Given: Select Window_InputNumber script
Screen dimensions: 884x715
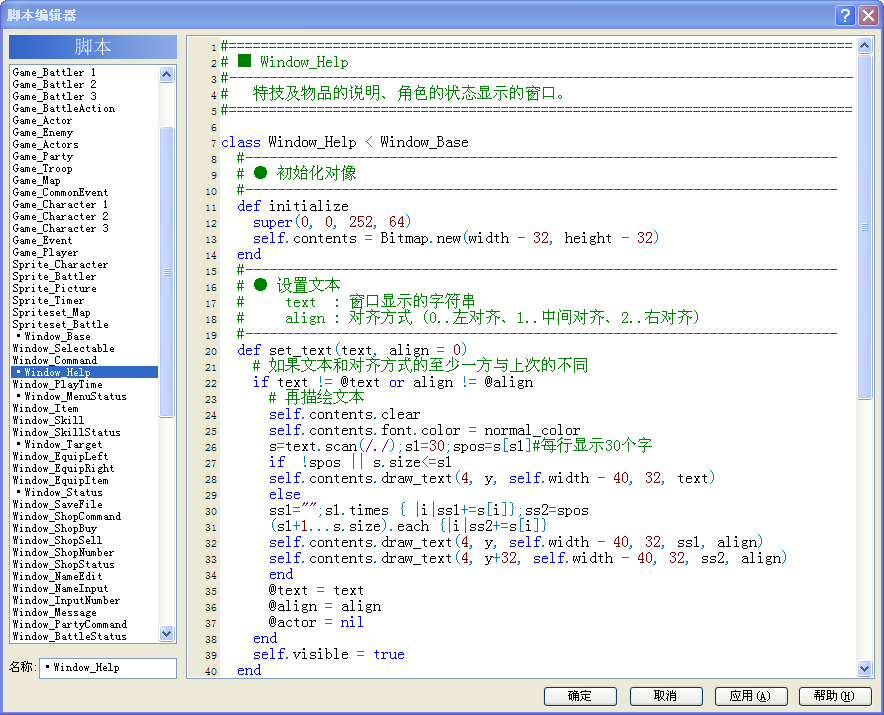Looking at the screenshot, I should [85, 601].
